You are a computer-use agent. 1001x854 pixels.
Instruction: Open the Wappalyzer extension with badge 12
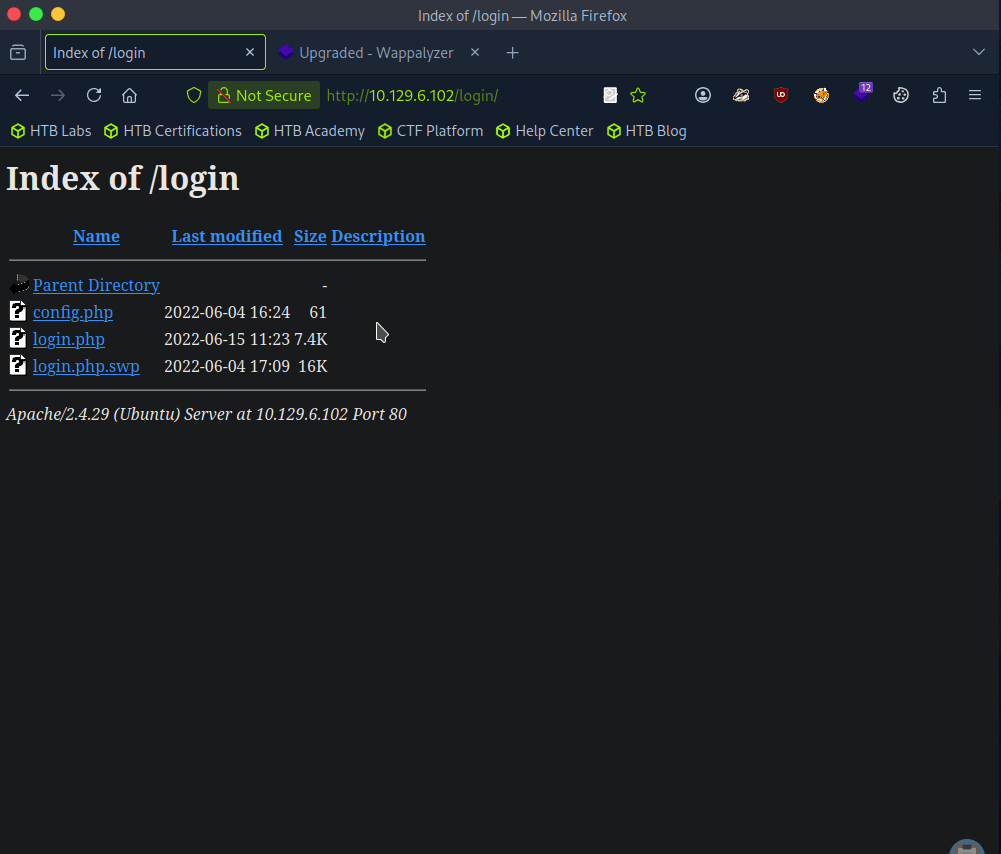click(861, 95)
